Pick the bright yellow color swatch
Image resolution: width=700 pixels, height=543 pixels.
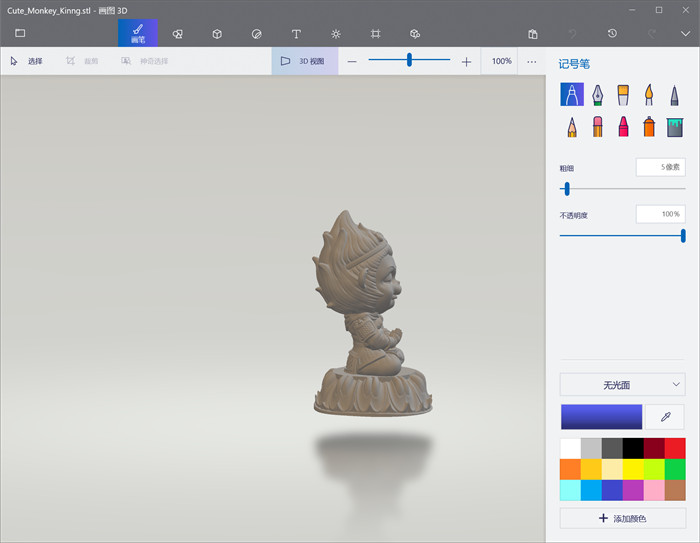(633, 469)
